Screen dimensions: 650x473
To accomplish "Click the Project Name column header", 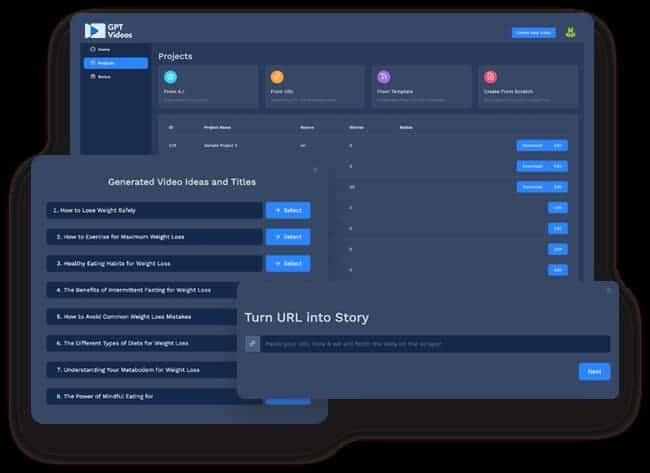I will coord(217,128).
